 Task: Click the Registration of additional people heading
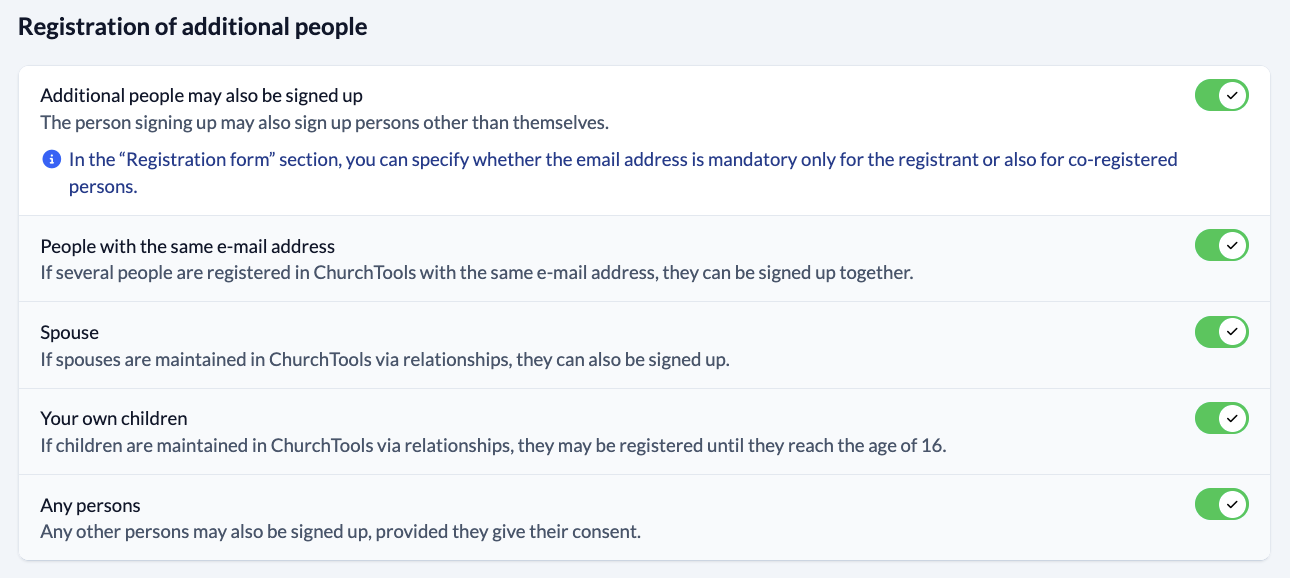coord(193,27)
